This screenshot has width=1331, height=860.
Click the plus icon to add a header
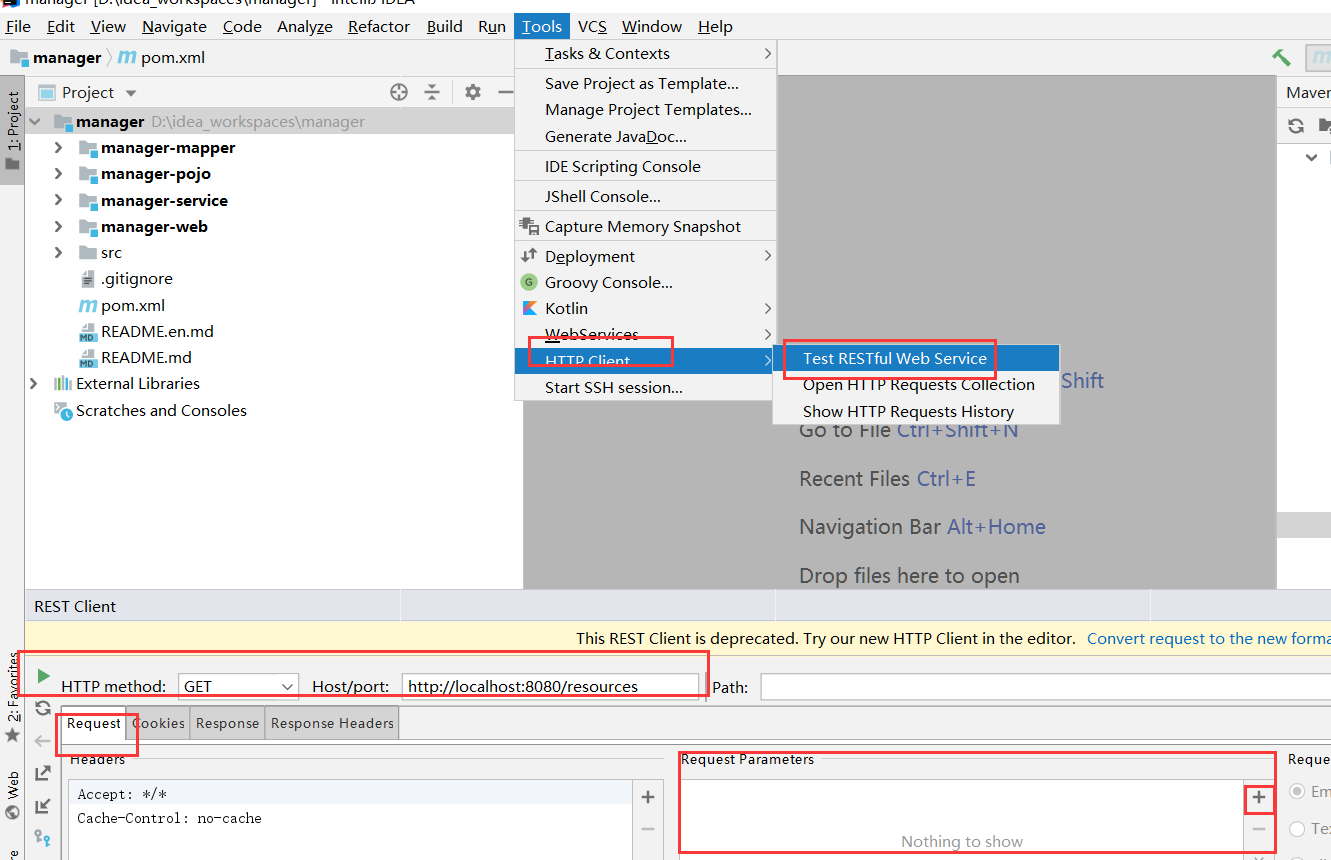pyautogui.click(x=648, y=797)
